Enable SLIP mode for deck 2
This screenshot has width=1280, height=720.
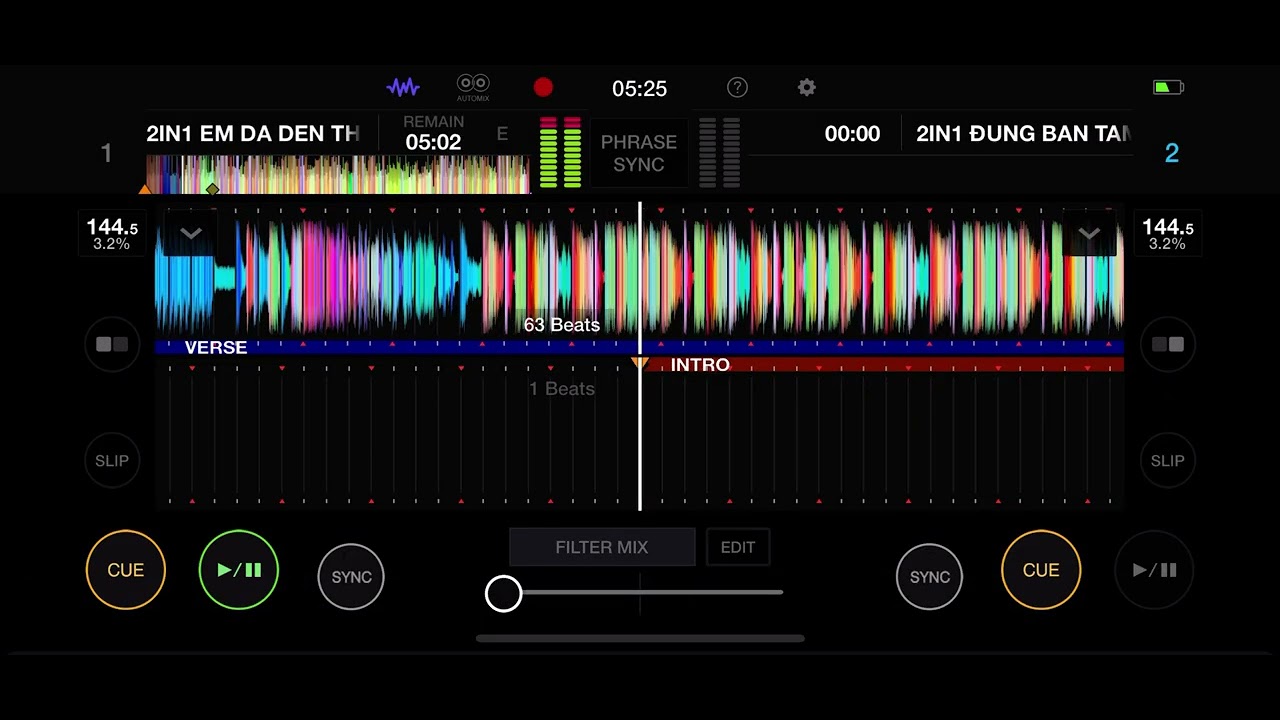[x=1167, y=461]
